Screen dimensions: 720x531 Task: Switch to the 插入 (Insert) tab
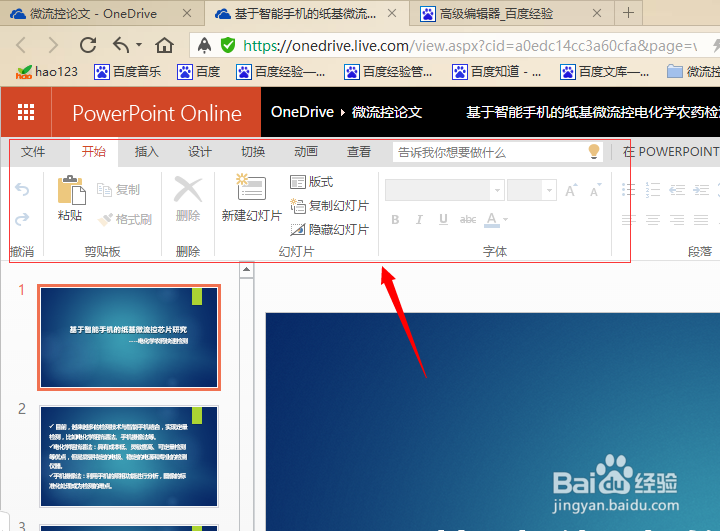(x=146, y=152)
